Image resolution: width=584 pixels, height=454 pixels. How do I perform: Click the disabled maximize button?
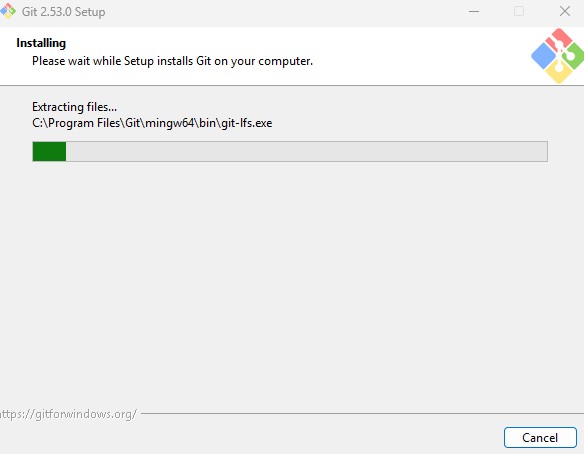pyautogui.click(x=519, y=12)
